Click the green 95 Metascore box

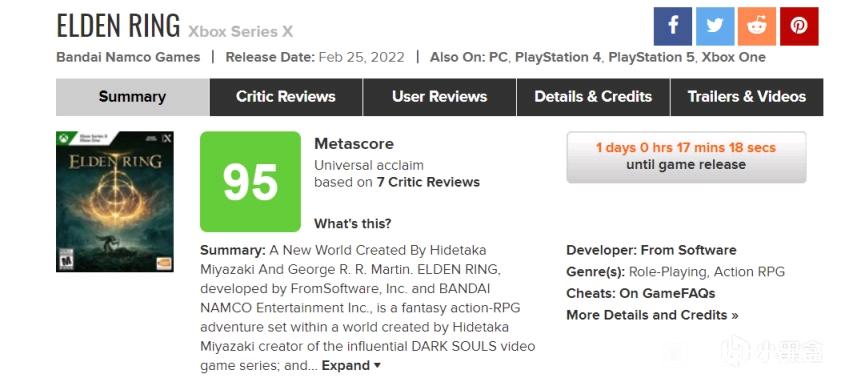click(250, 181)
